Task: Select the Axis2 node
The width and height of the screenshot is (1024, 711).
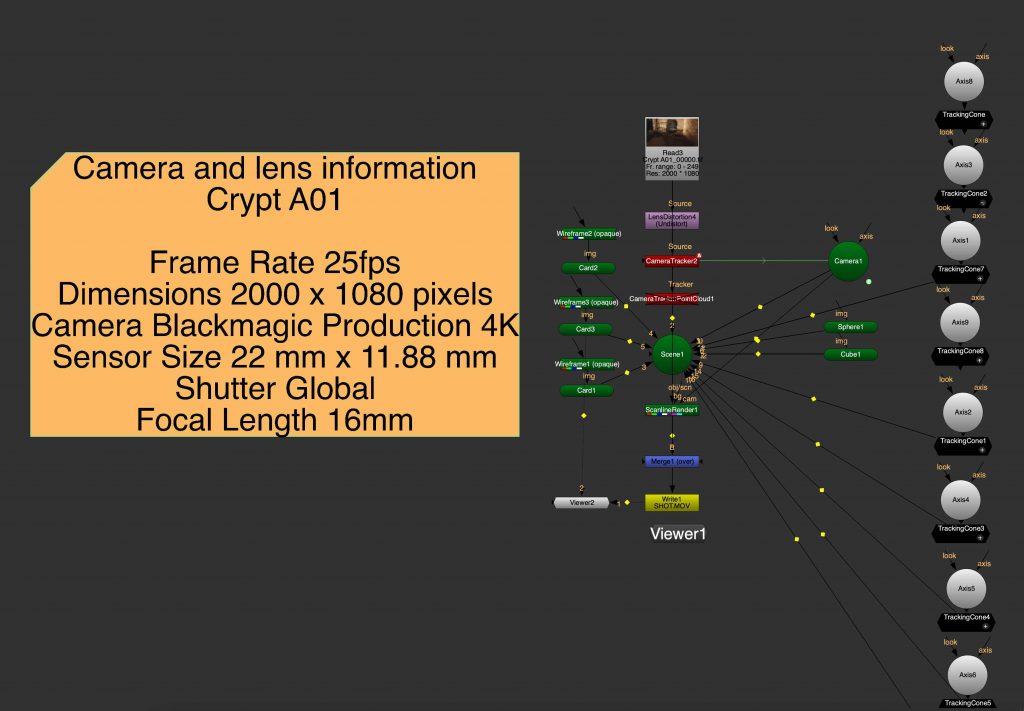Action: [963, 412]
